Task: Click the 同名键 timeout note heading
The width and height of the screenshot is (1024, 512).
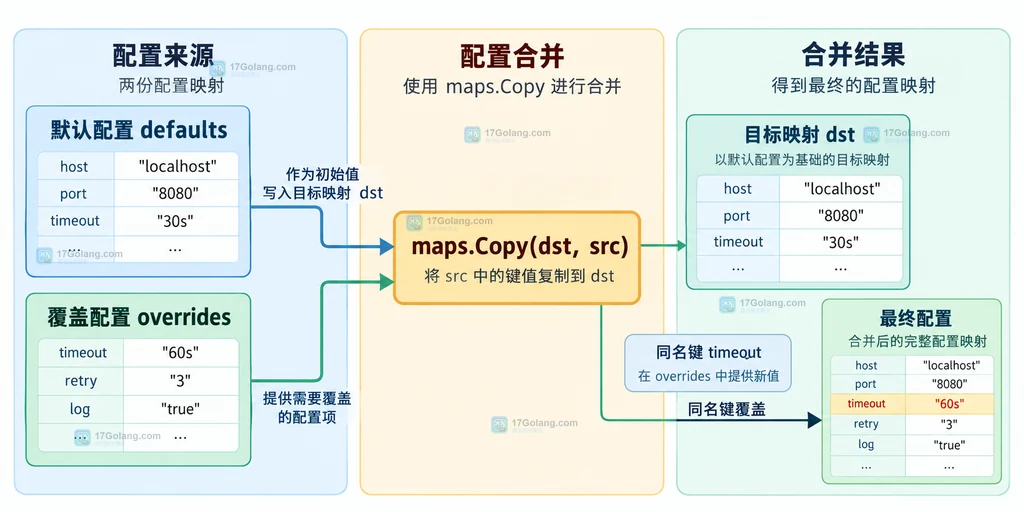Action: (709, 353)
